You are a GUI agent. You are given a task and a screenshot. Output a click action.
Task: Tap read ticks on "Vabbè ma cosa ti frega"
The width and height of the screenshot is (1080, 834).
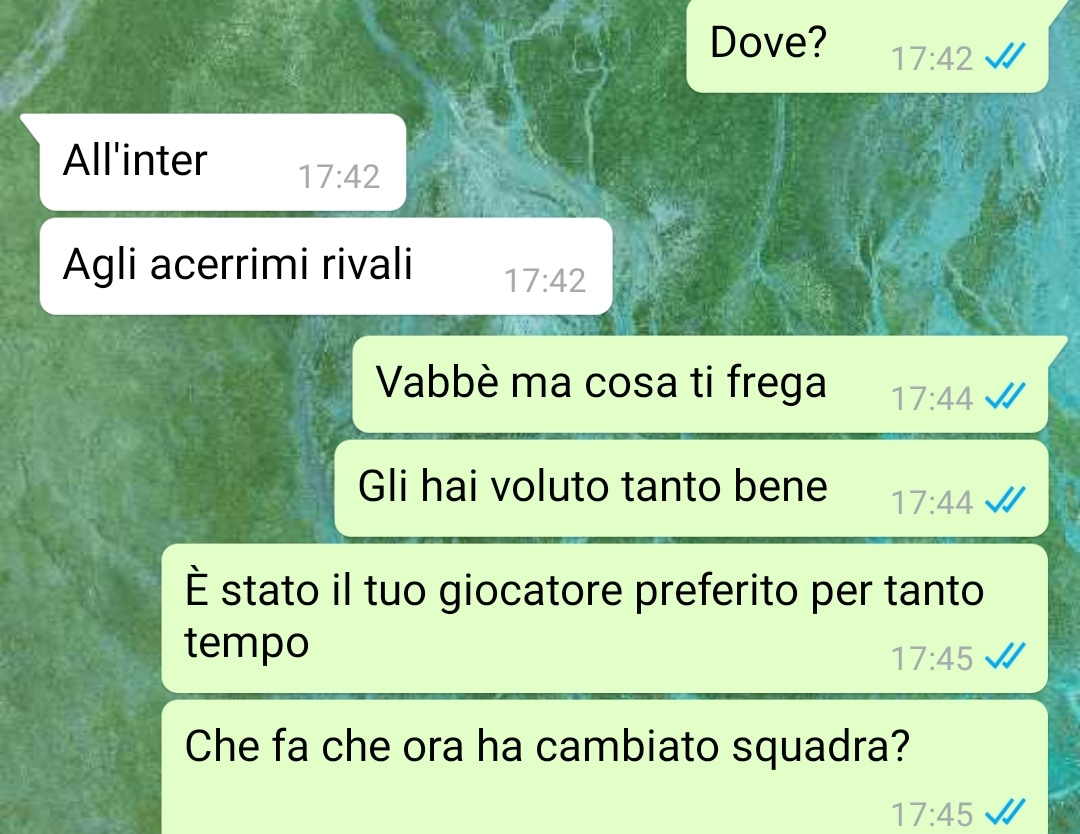coord(1005,396)
